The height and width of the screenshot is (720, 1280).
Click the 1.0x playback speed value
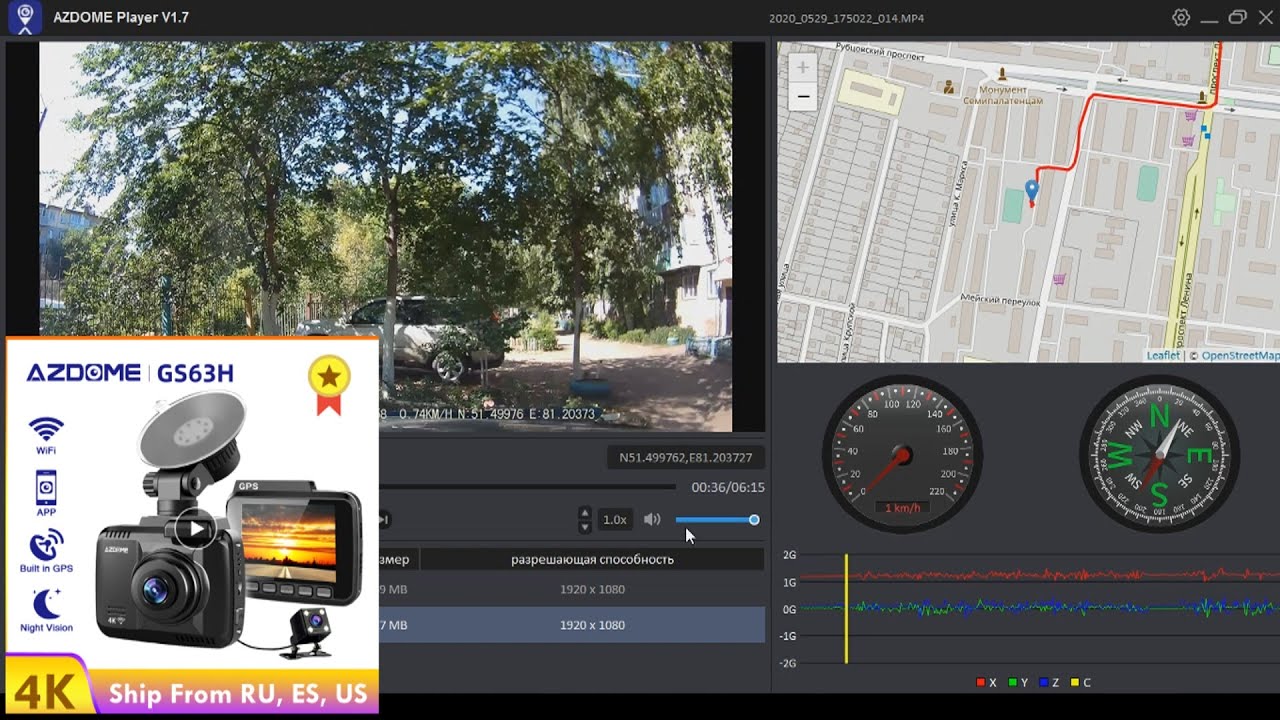pyautogui.click(x=614, y=520)
